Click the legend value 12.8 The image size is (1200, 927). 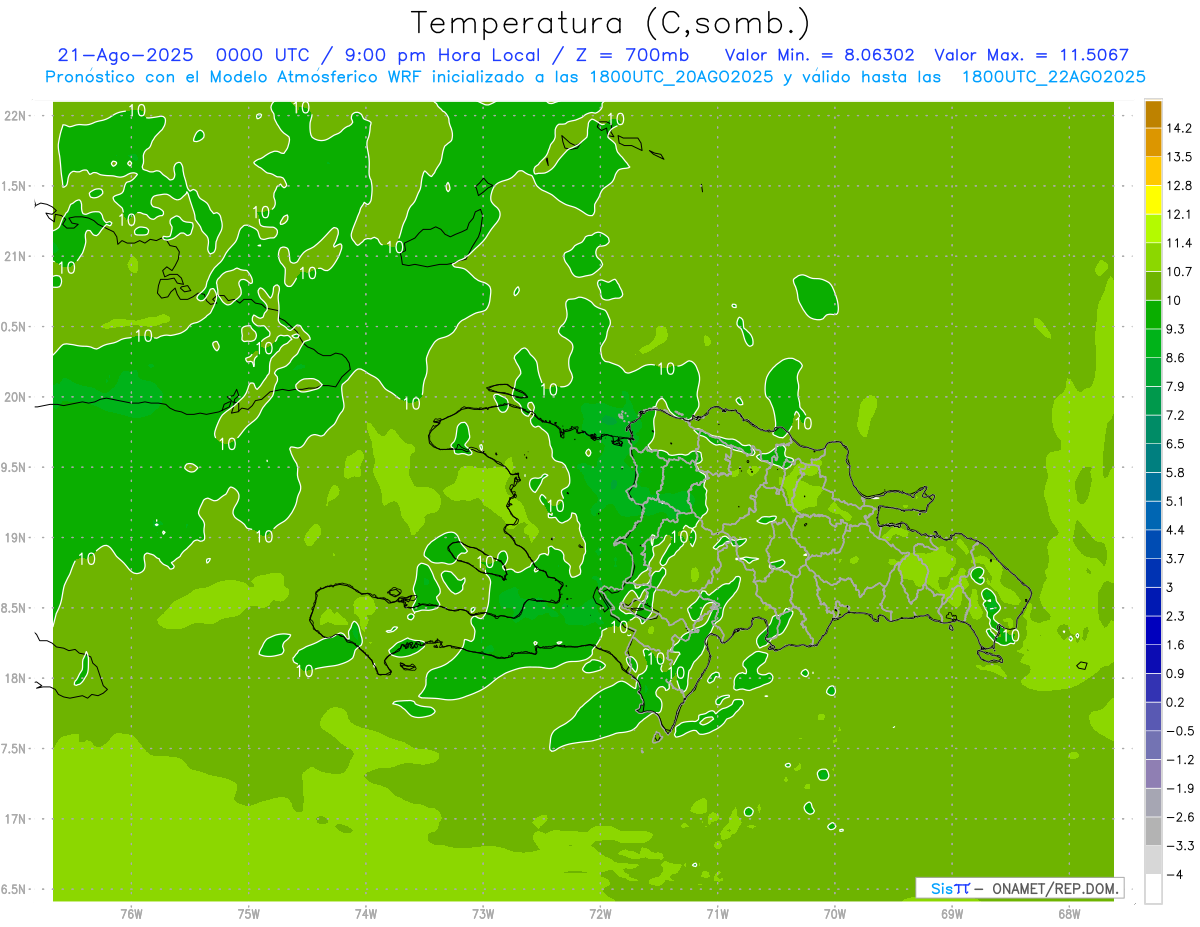pos(1179,186)
